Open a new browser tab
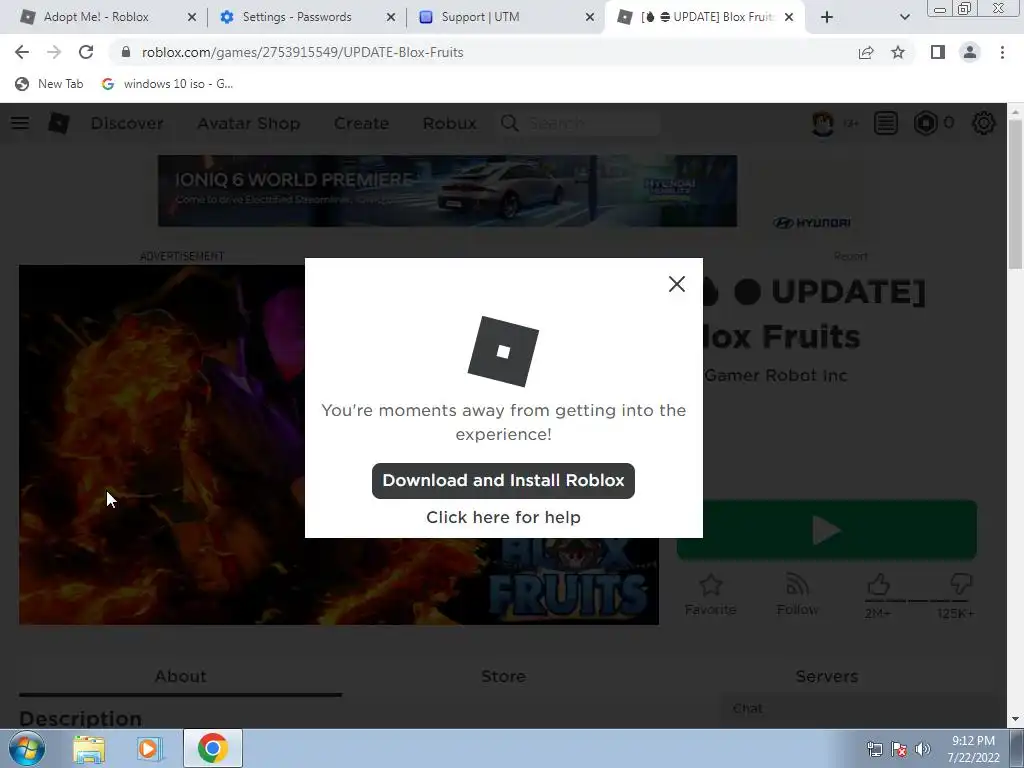Viewport: 1024px width, 768px height. [827, 17]
